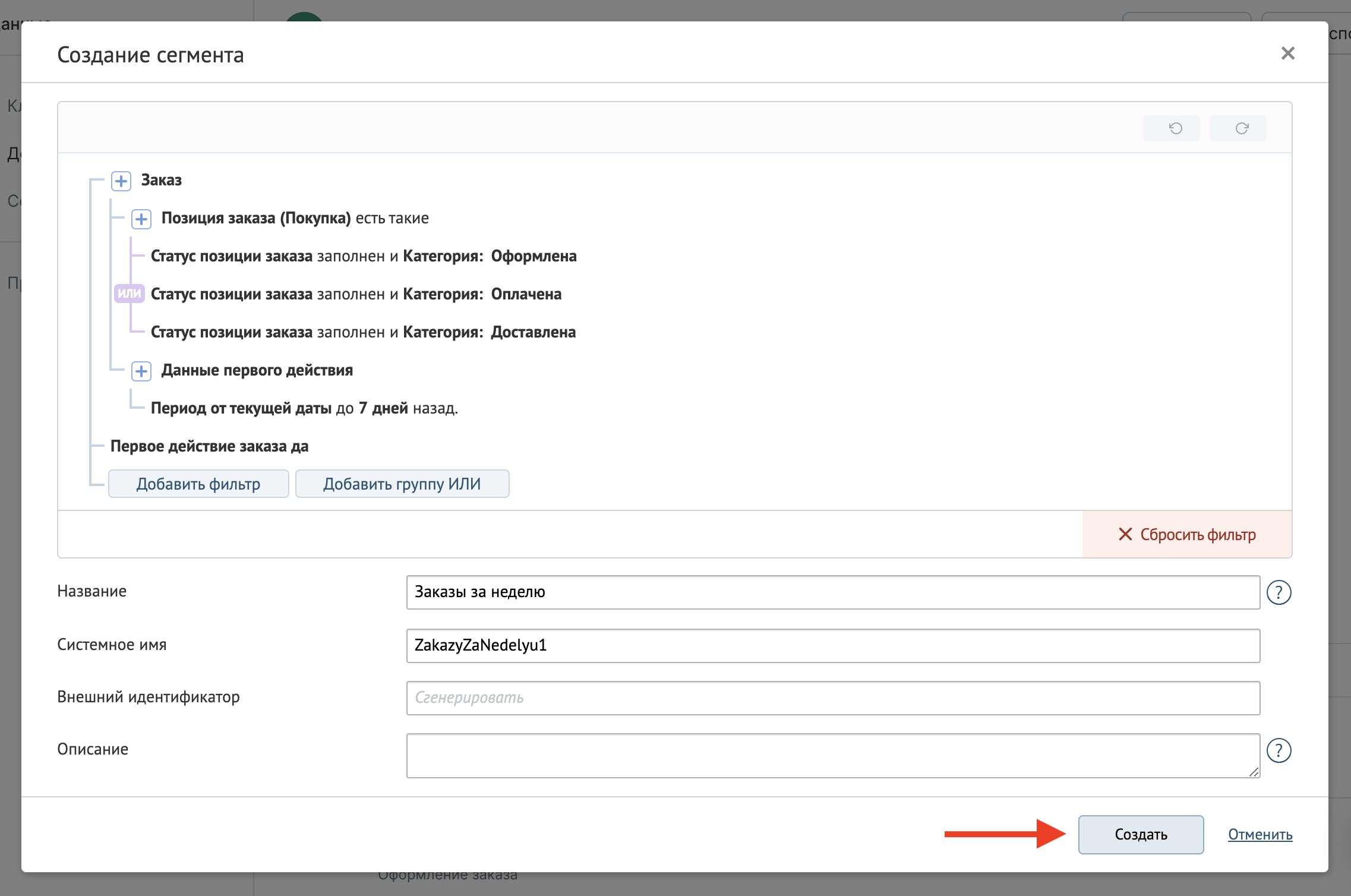
Task: Click plus icon beside Позиция заказа (Покупка)
Action: tap(141, 219)
